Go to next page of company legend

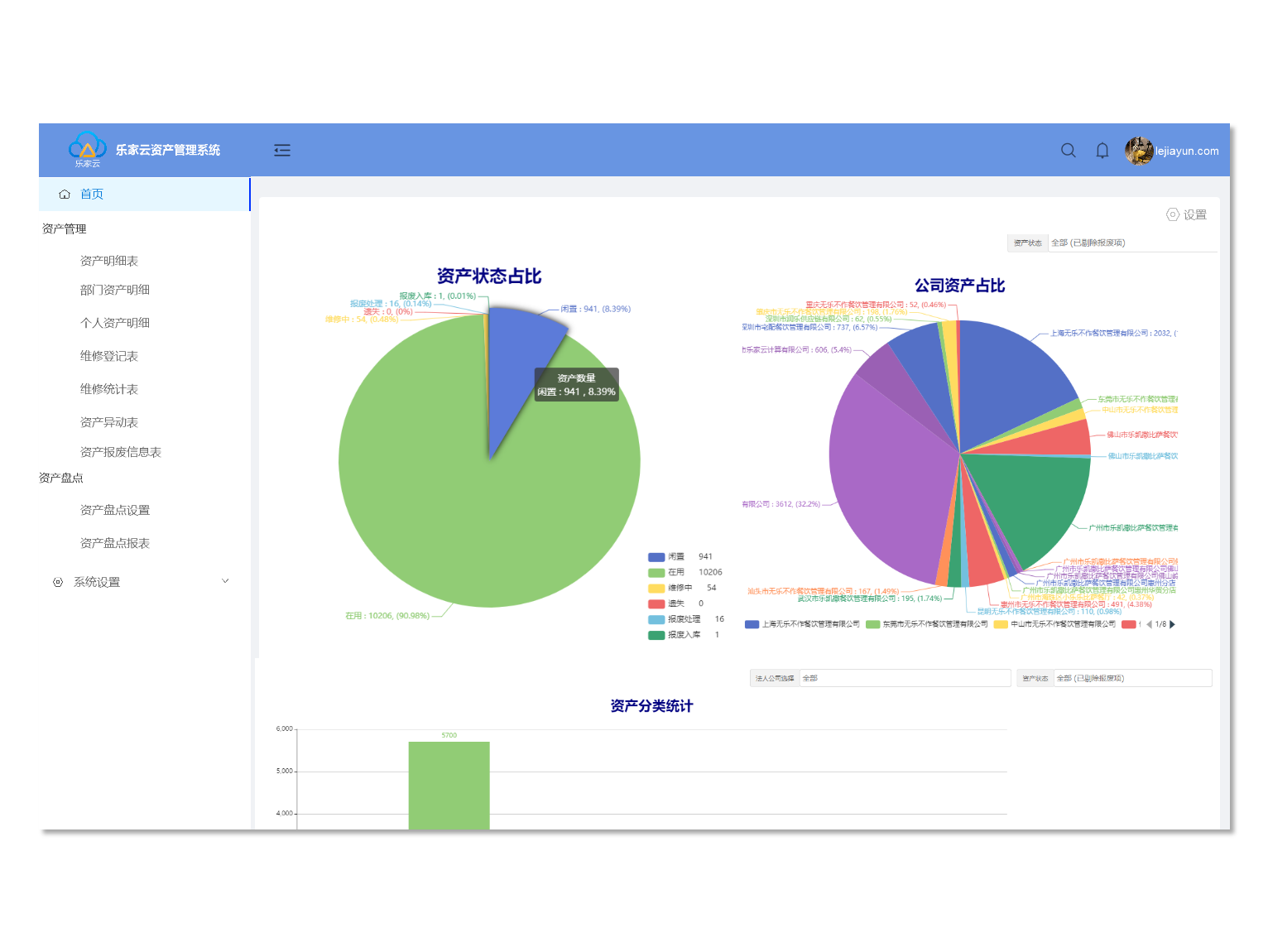click(1173, 624)
